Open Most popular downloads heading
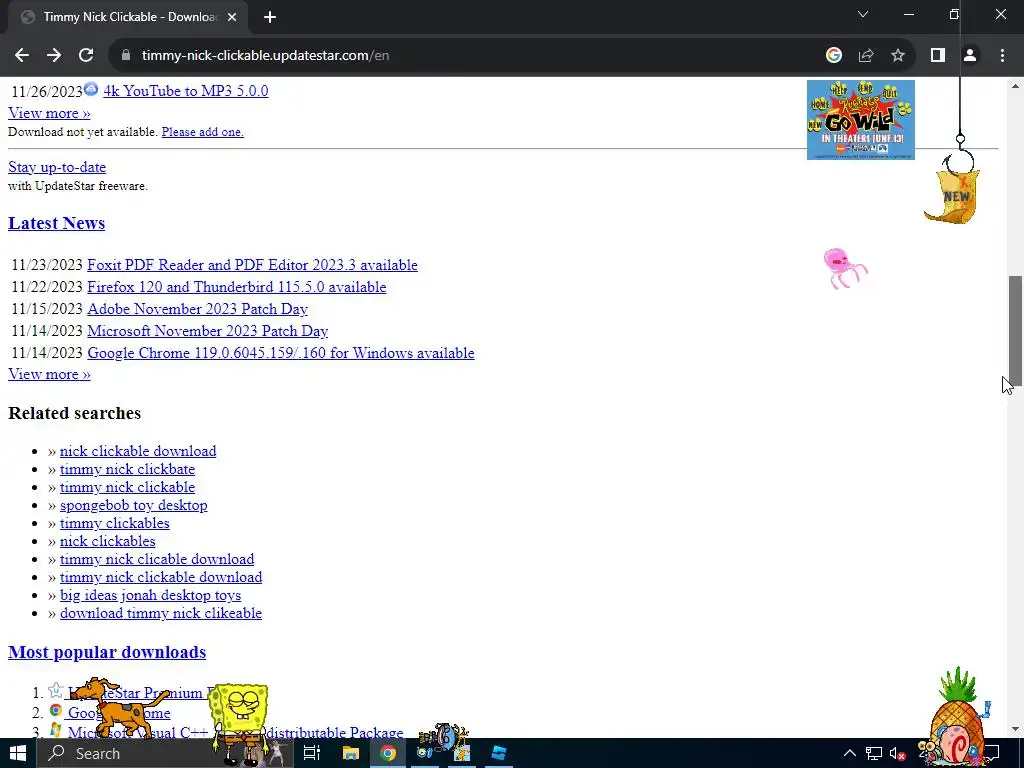Screen dimensions: 1024x768 pyautogui.click(x=107, y=652)
